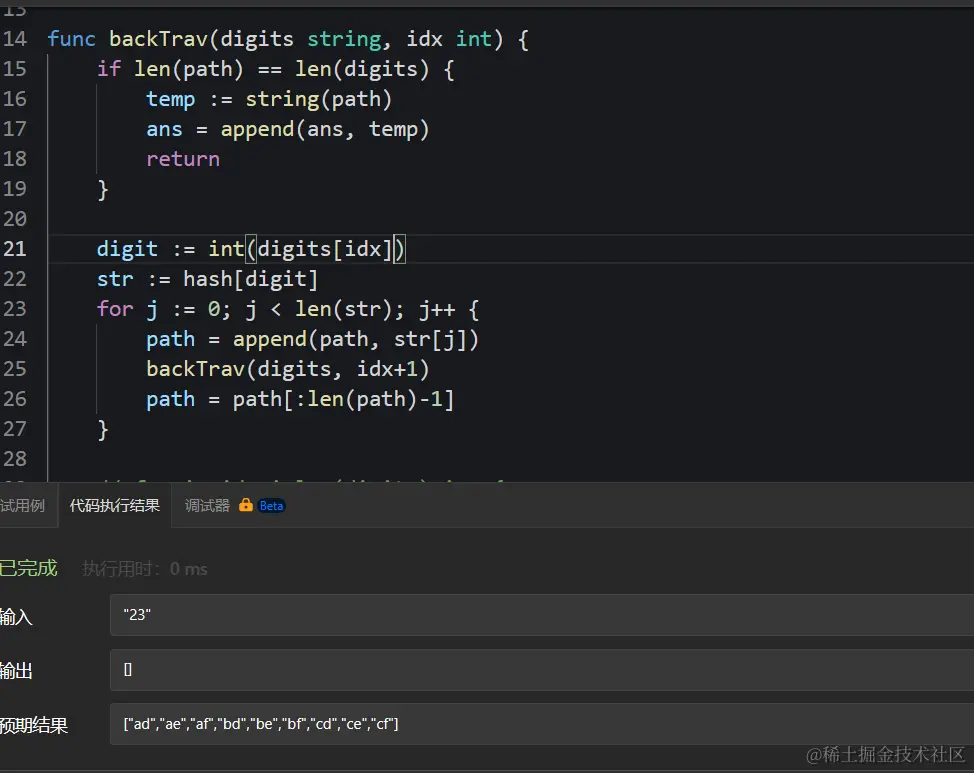Click closing brace on line 19
This screenshot has width=974, height=773.
103,190
